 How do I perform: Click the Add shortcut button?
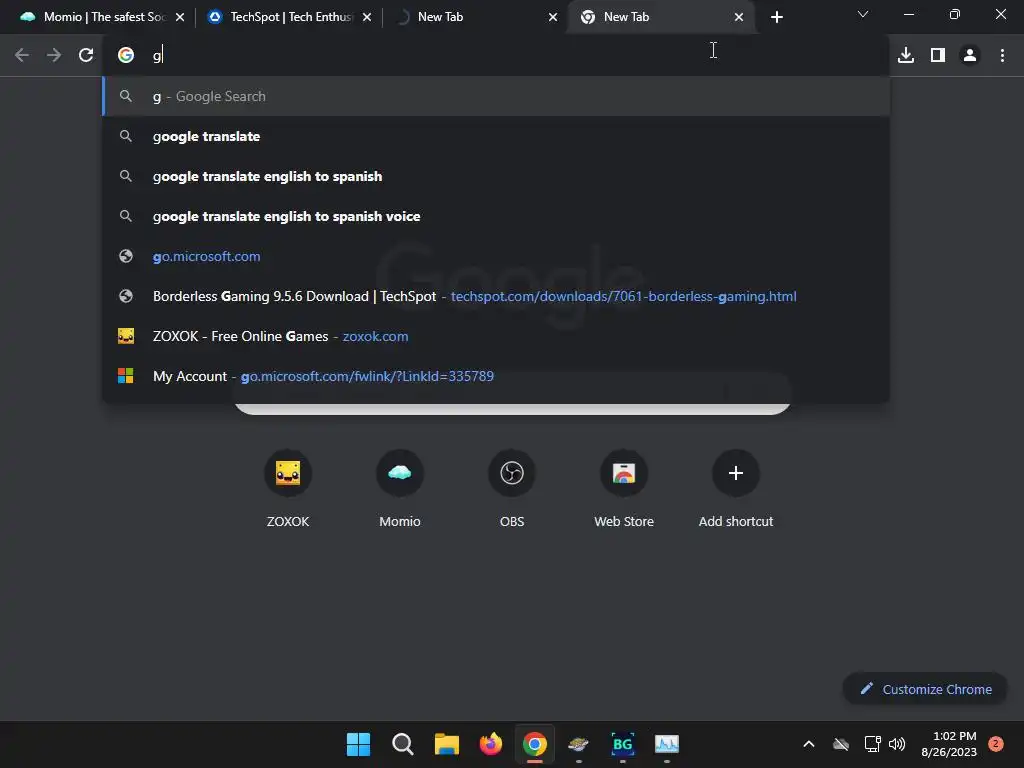pos(735,488)
